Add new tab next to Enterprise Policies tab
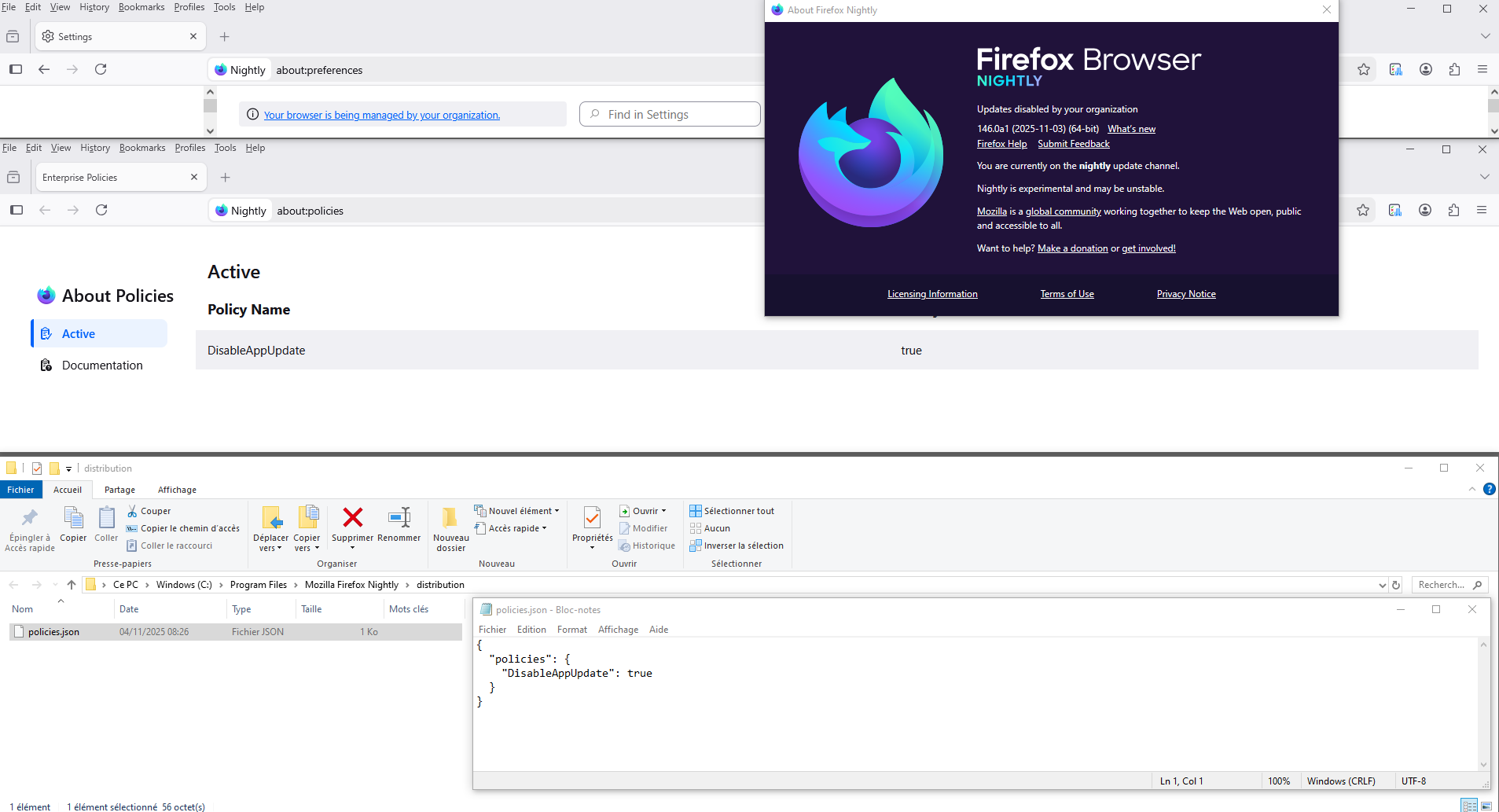 point(226,177)
